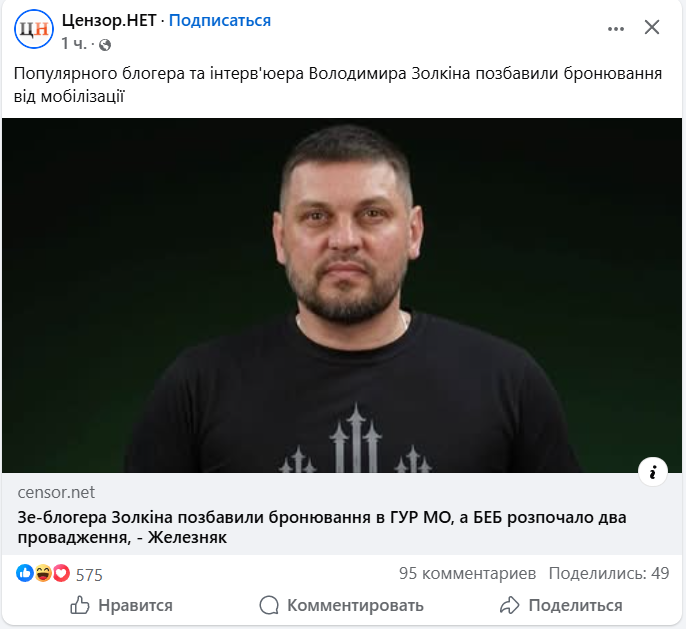The height and width of the screenshot is (629, 686).
Task: Click the share arrow icon
Action: point(510,605)
